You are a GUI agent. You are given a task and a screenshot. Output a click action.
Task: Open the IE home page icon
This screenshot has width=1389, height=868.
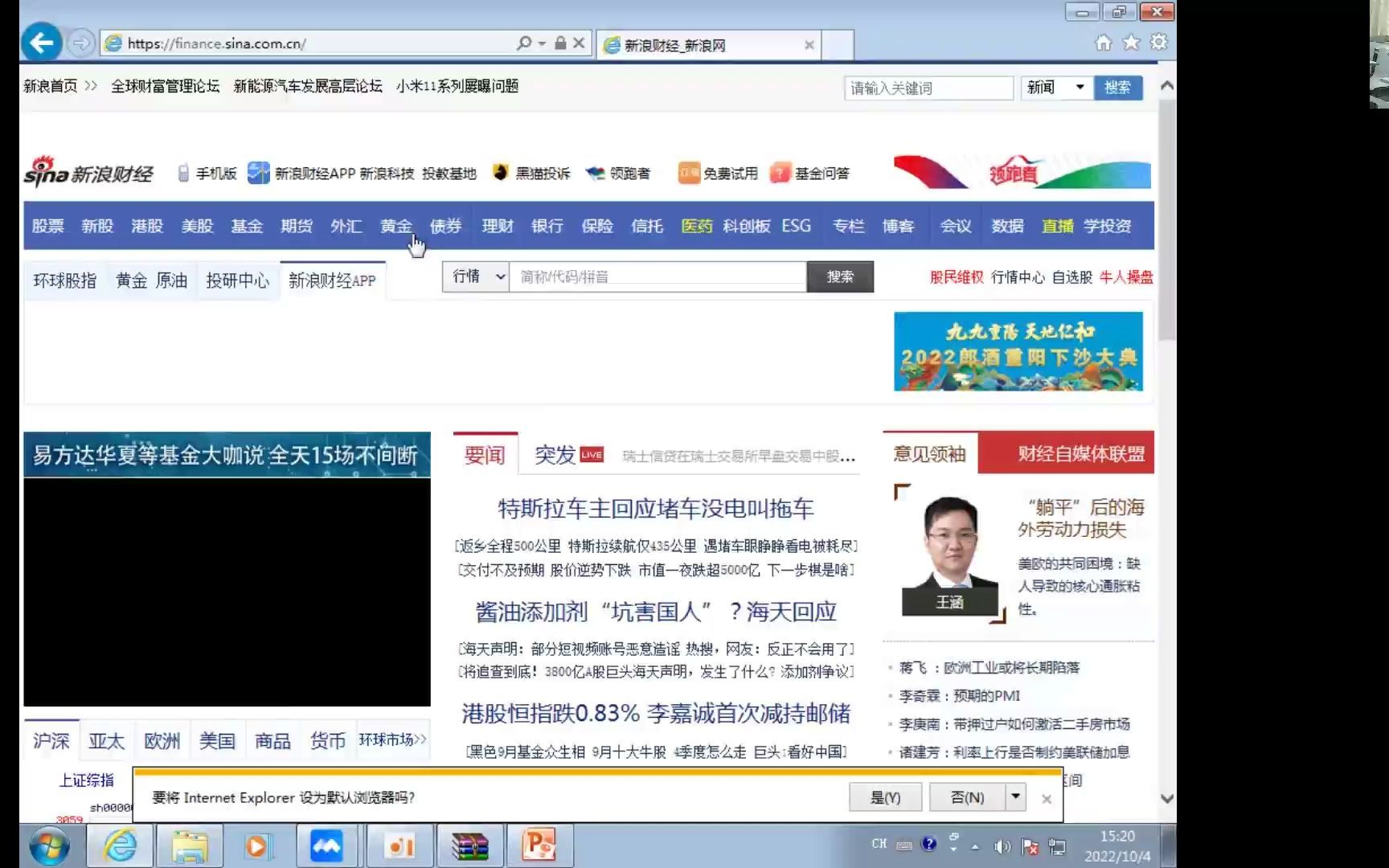(1104, 43)
